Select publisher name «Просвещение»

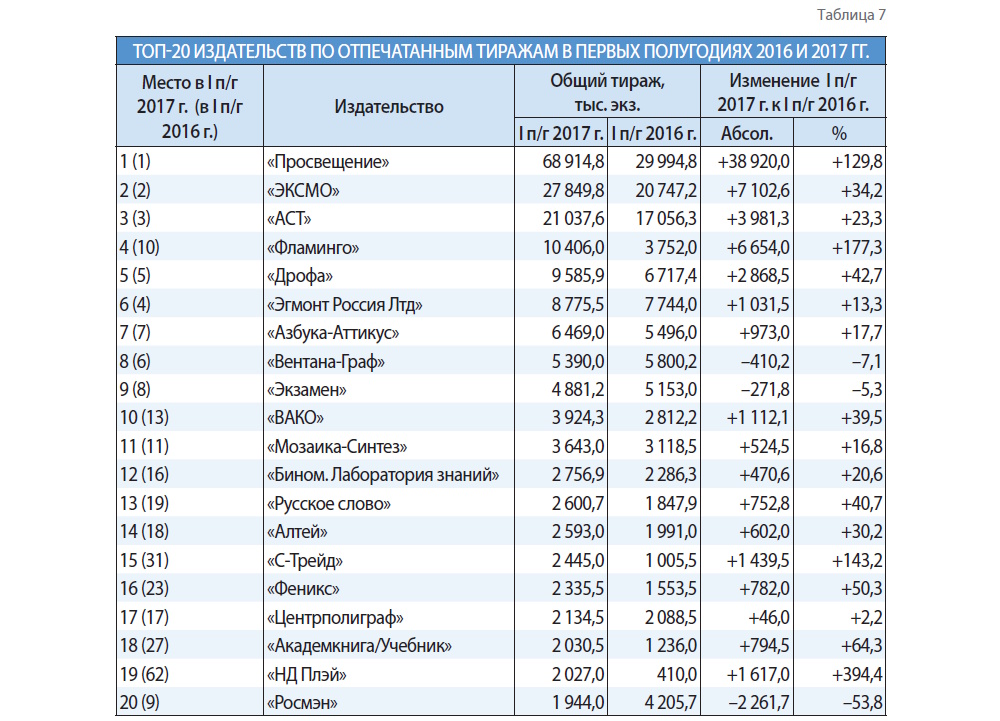point(328,162)
